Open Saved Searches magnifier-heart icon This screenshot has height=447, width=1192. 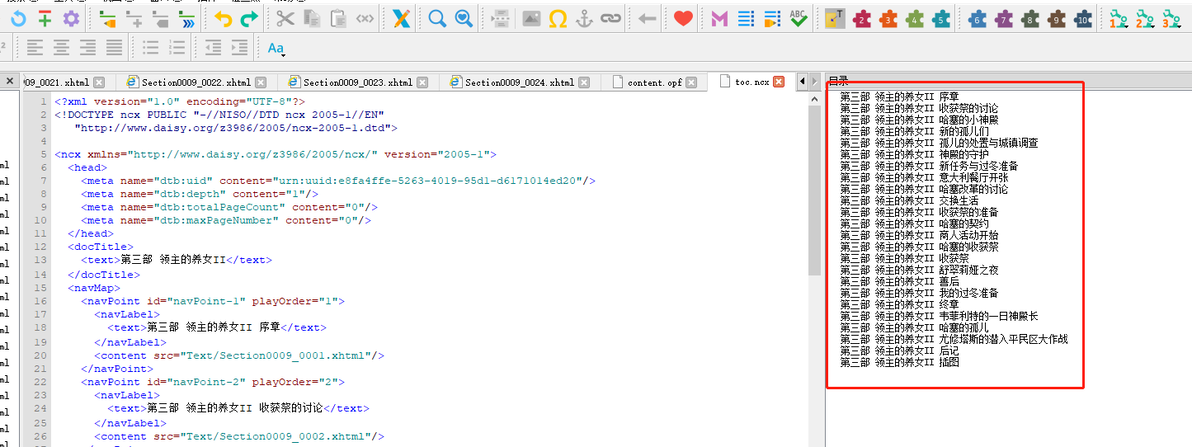[x=463, y=20]
